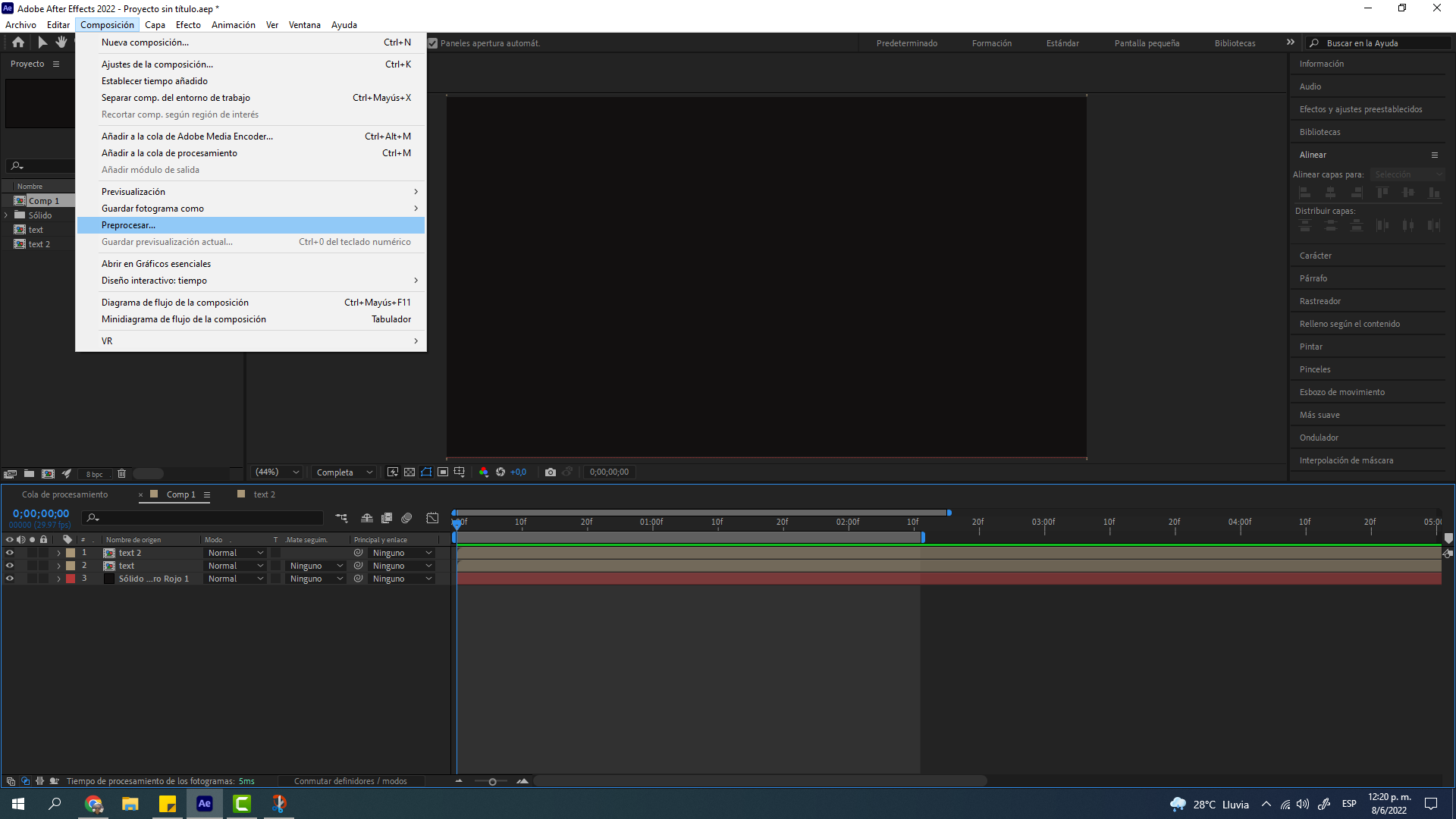Open parent dropdown for Sólido Rojo 1 layer
Screen dimensions: 1456x819
[402, 579]
